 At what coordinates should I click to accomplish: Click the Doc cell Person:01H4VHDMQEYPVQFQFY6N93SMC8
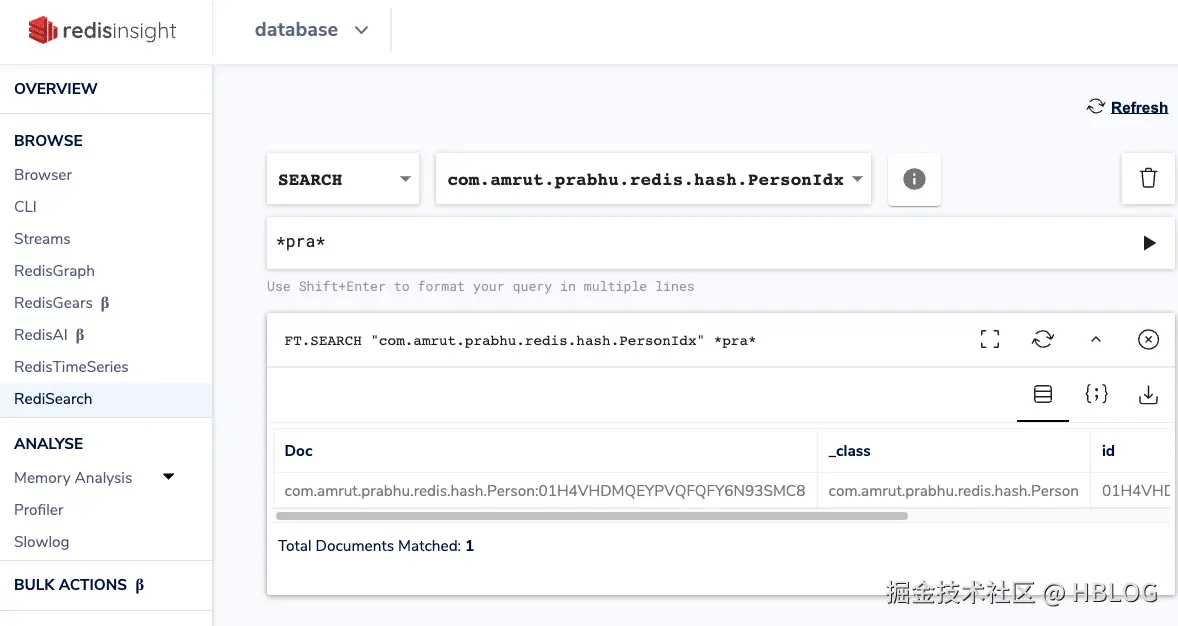pyautogui.click(x=545, y=491)
